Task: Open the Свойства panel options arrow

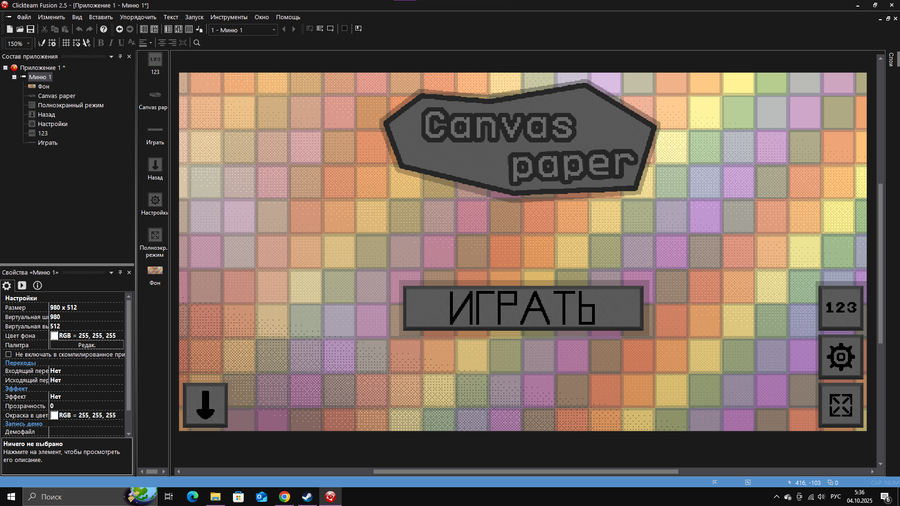Action: [111, 273]
